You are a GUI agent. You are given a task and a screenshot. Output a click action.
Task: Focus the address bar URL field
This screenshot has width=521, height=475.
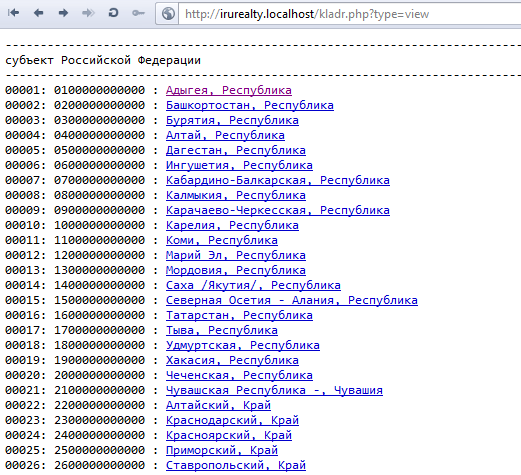[x=350, y=14]
